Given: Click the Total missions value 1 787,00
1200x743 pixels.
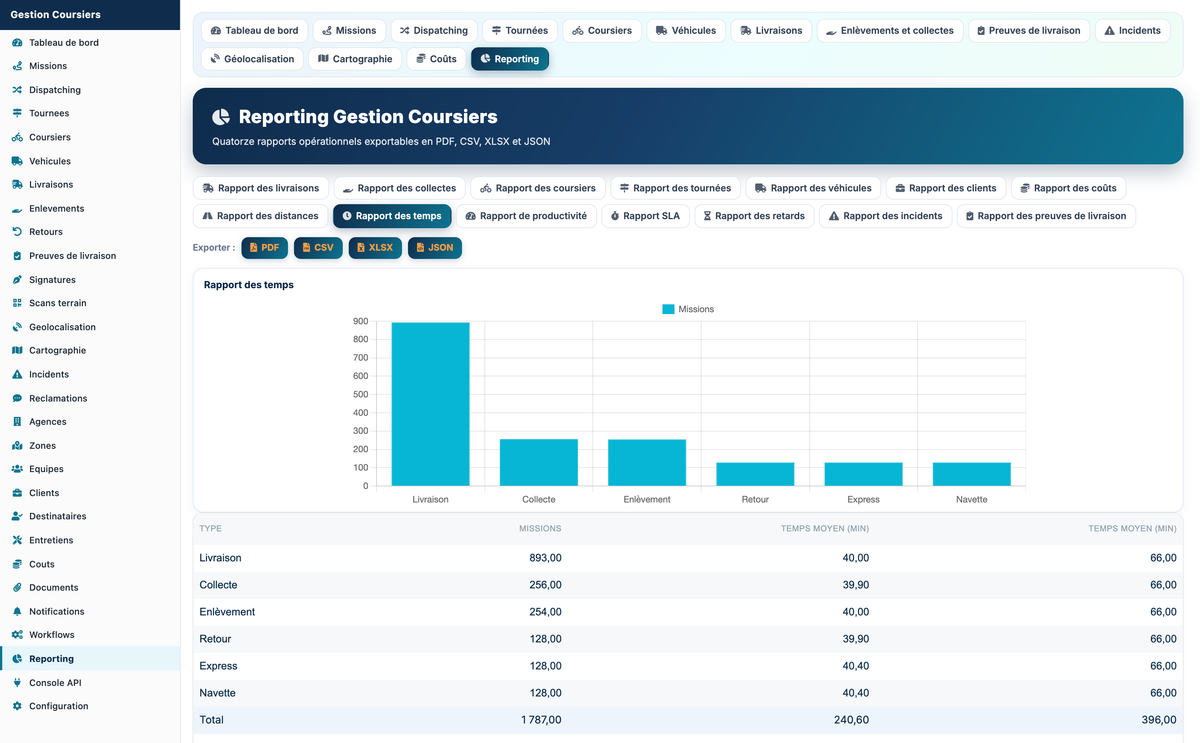Looking at the screenshot, I should tap(541, 720).
